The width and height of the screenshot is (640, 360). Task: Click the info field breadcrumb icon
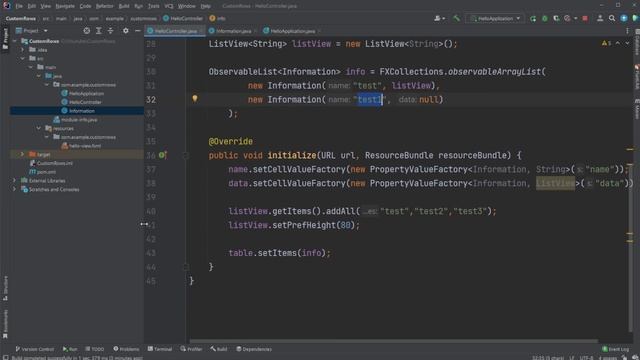click(212, 18)
